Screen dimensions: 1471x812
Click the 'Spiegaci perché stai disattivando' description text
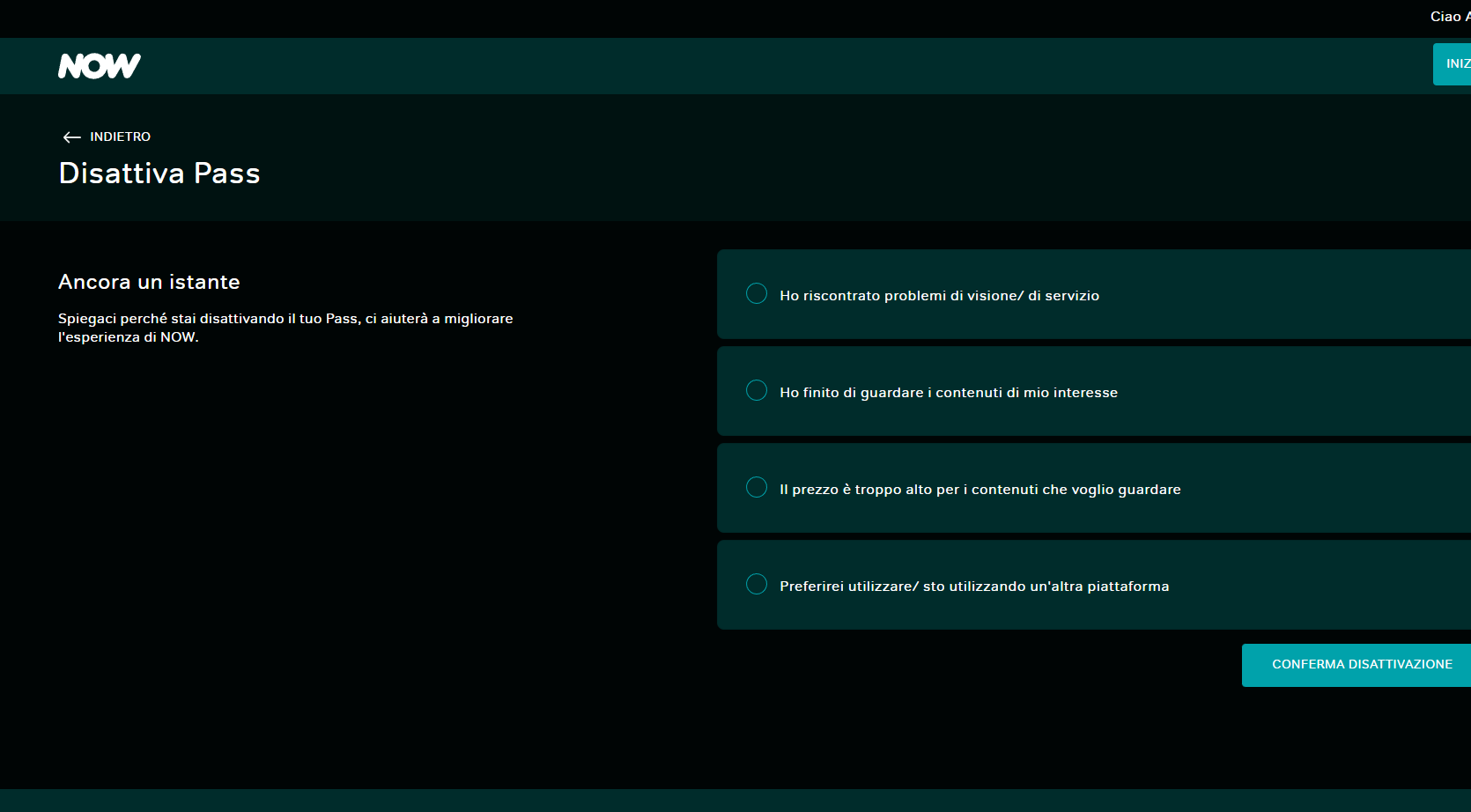point(285,328)
